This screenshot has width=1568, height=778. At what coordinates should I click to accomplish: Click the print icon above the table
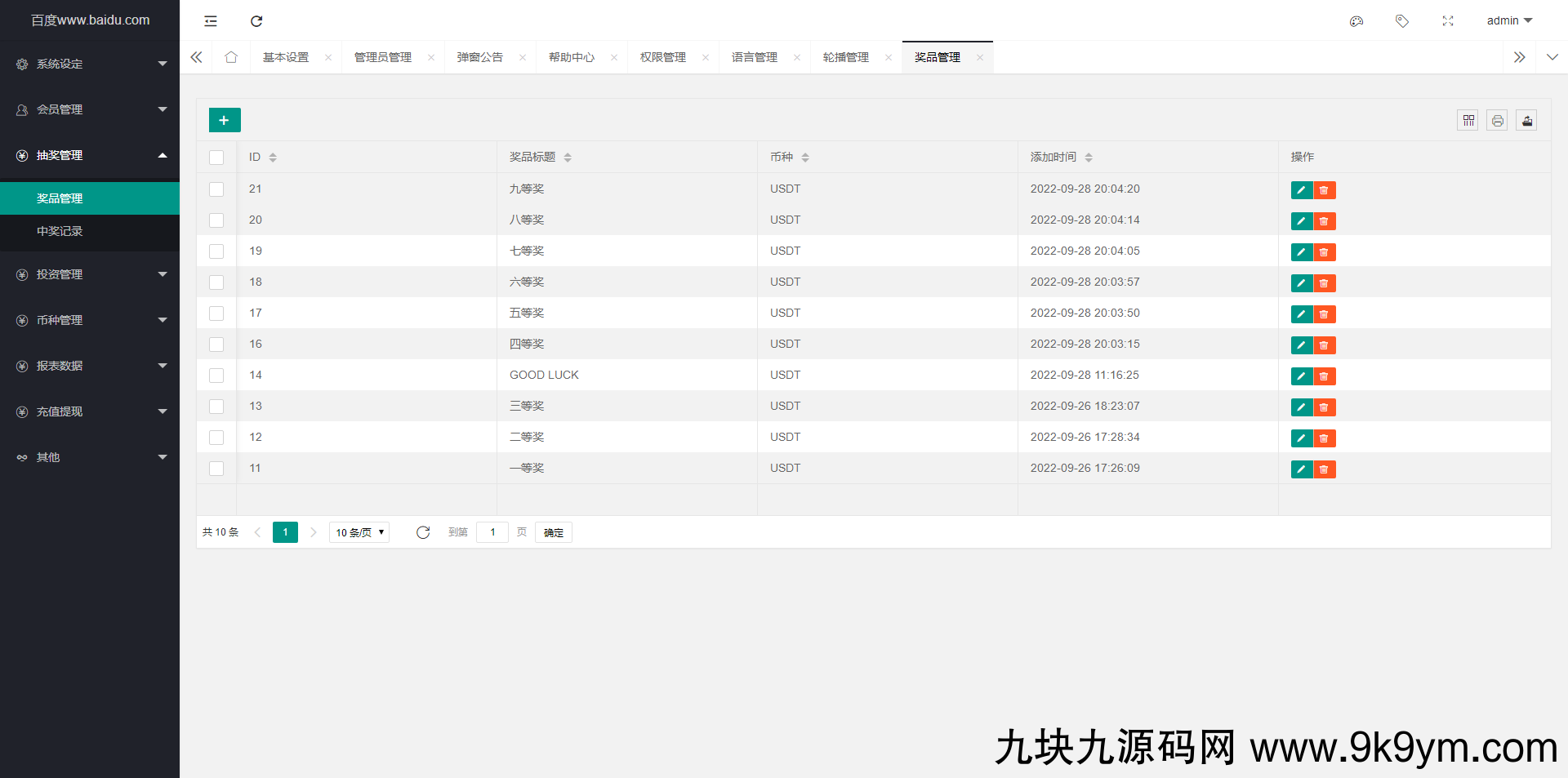1497,120
